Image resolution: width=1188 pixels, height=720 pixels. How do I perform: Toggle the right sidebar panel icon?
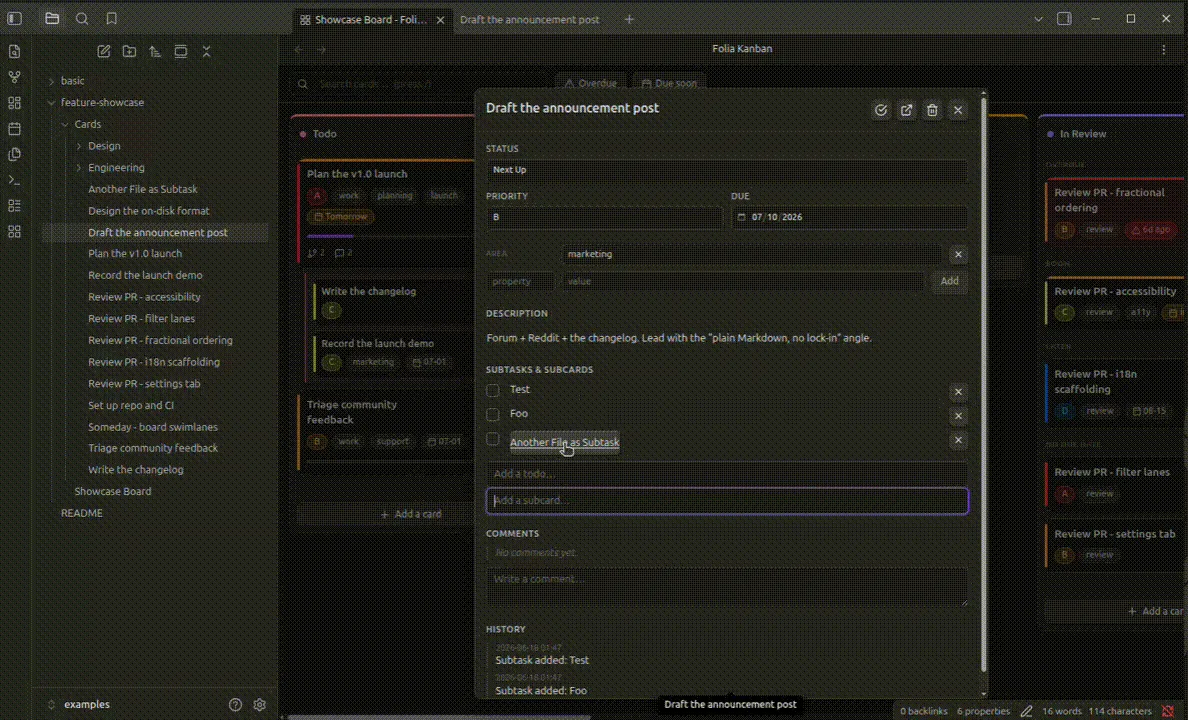point(1064,19)
